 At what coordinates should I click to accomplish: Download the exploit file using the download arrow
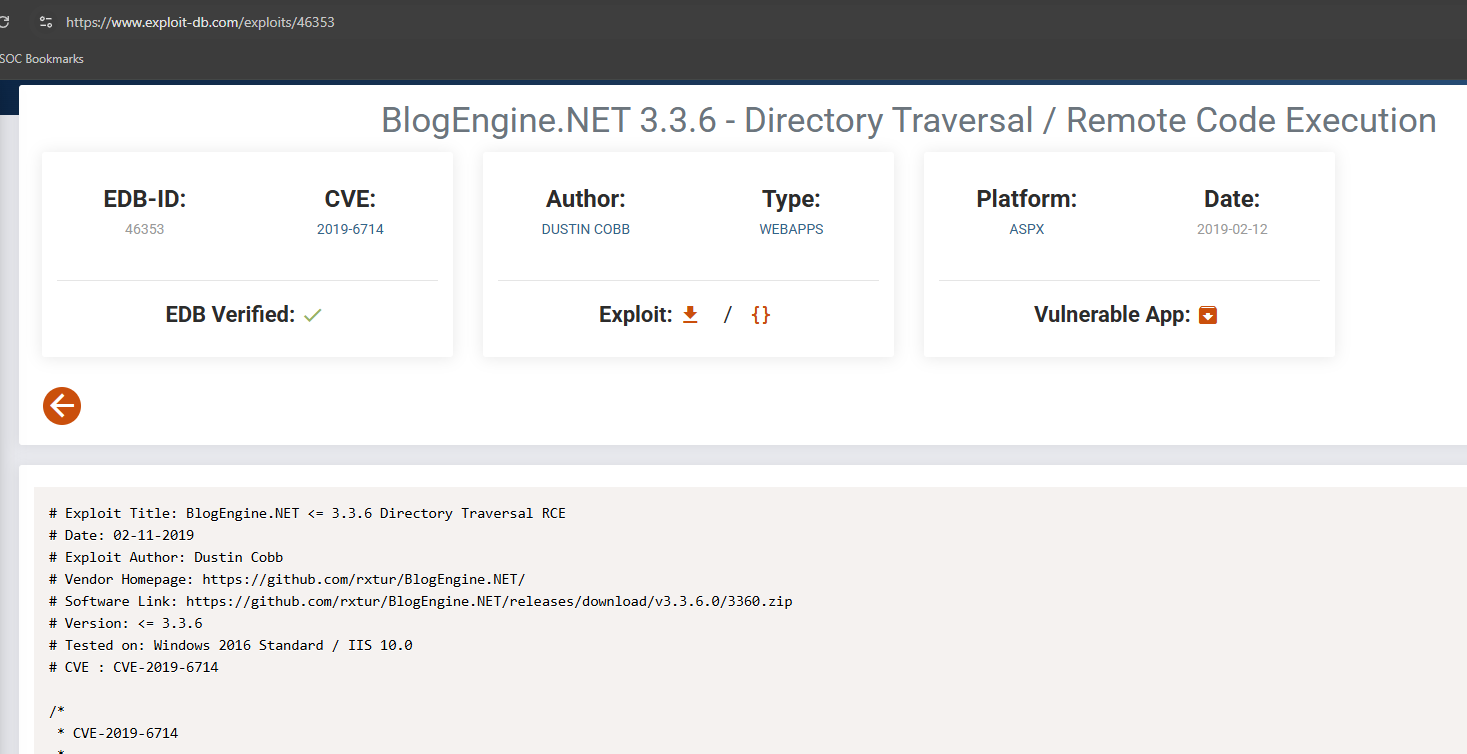pos(689,315)
